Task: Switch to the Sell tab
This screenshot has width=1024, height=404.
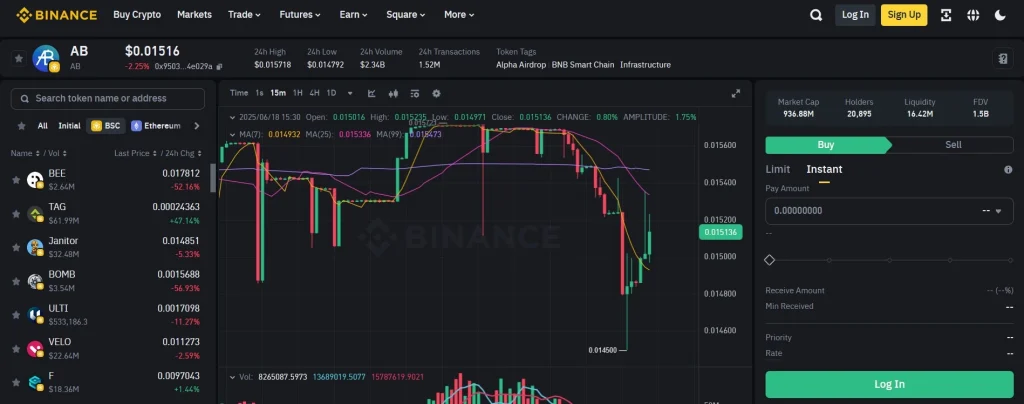Action: [953, 144]
